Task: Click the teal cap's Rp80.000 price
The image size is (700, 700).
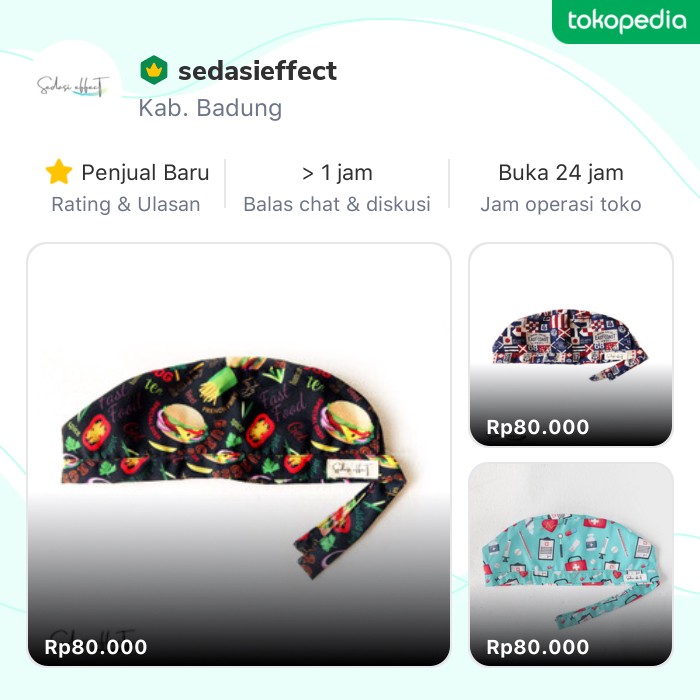Action: coord(538,647)
